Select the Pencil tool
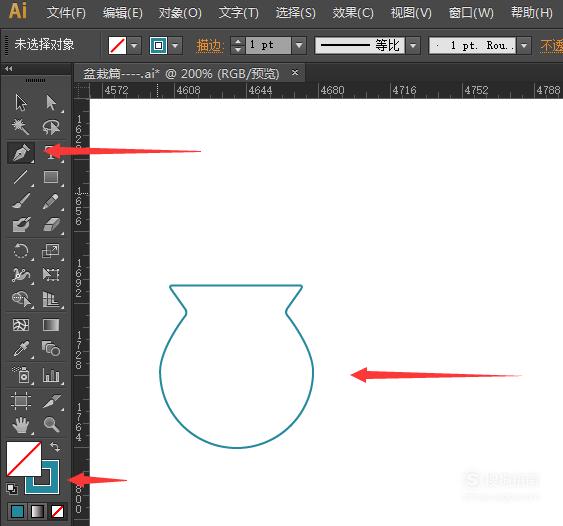Screen dimensions: 563x526 coord(51,201)
